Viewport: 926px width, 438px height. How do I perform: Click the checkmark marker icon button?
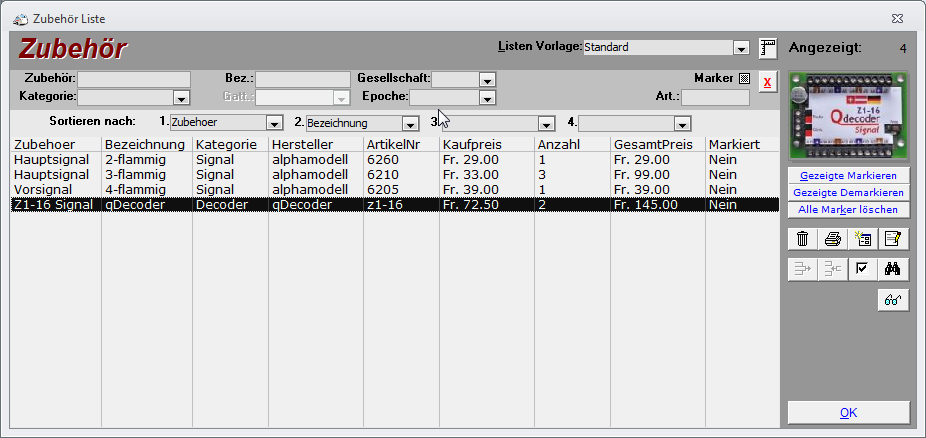pyautogui.click(x=863, y=269)
